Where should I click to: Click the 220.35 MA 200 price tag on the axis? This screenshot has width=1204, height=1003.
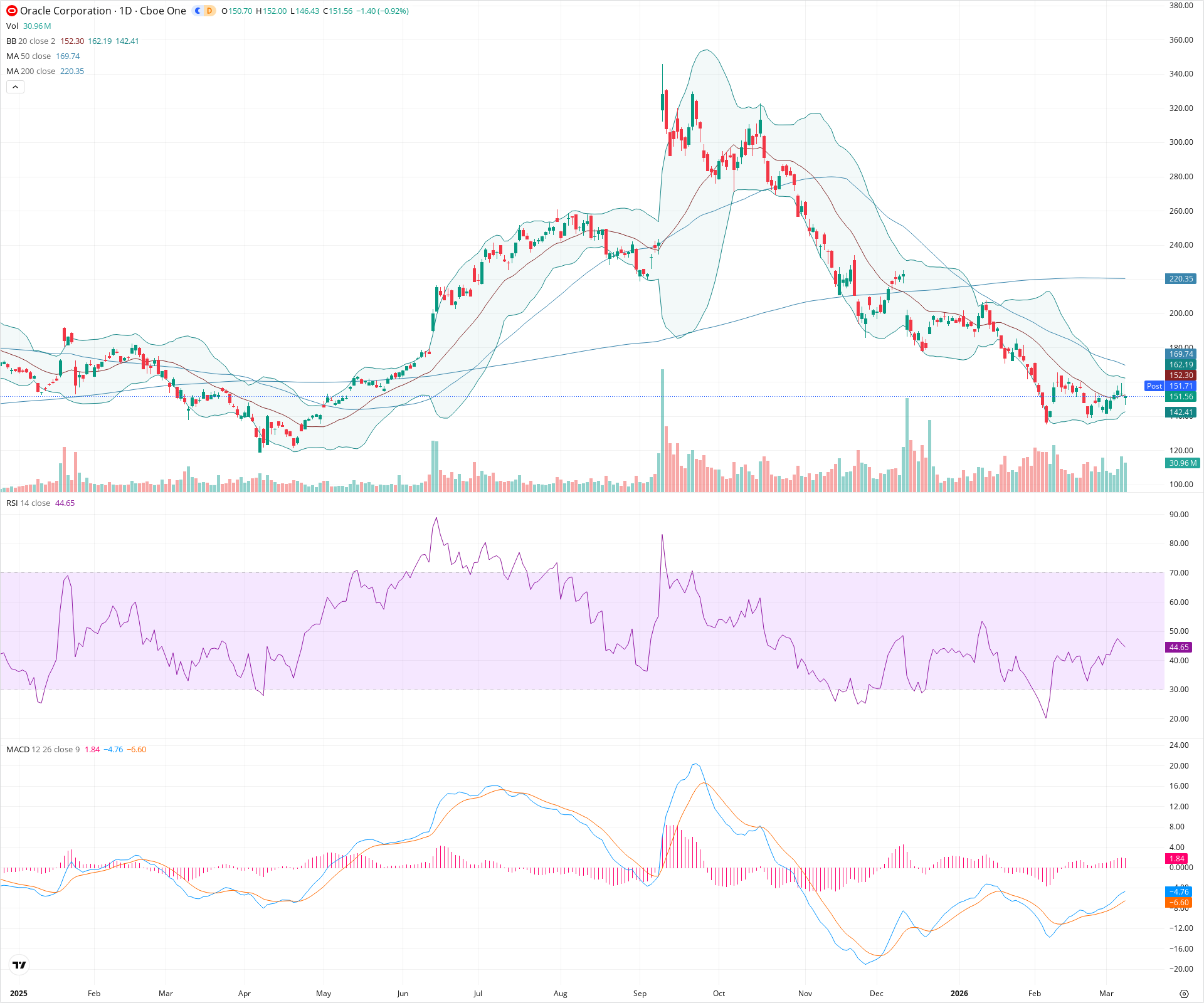tap(1181, 279)
